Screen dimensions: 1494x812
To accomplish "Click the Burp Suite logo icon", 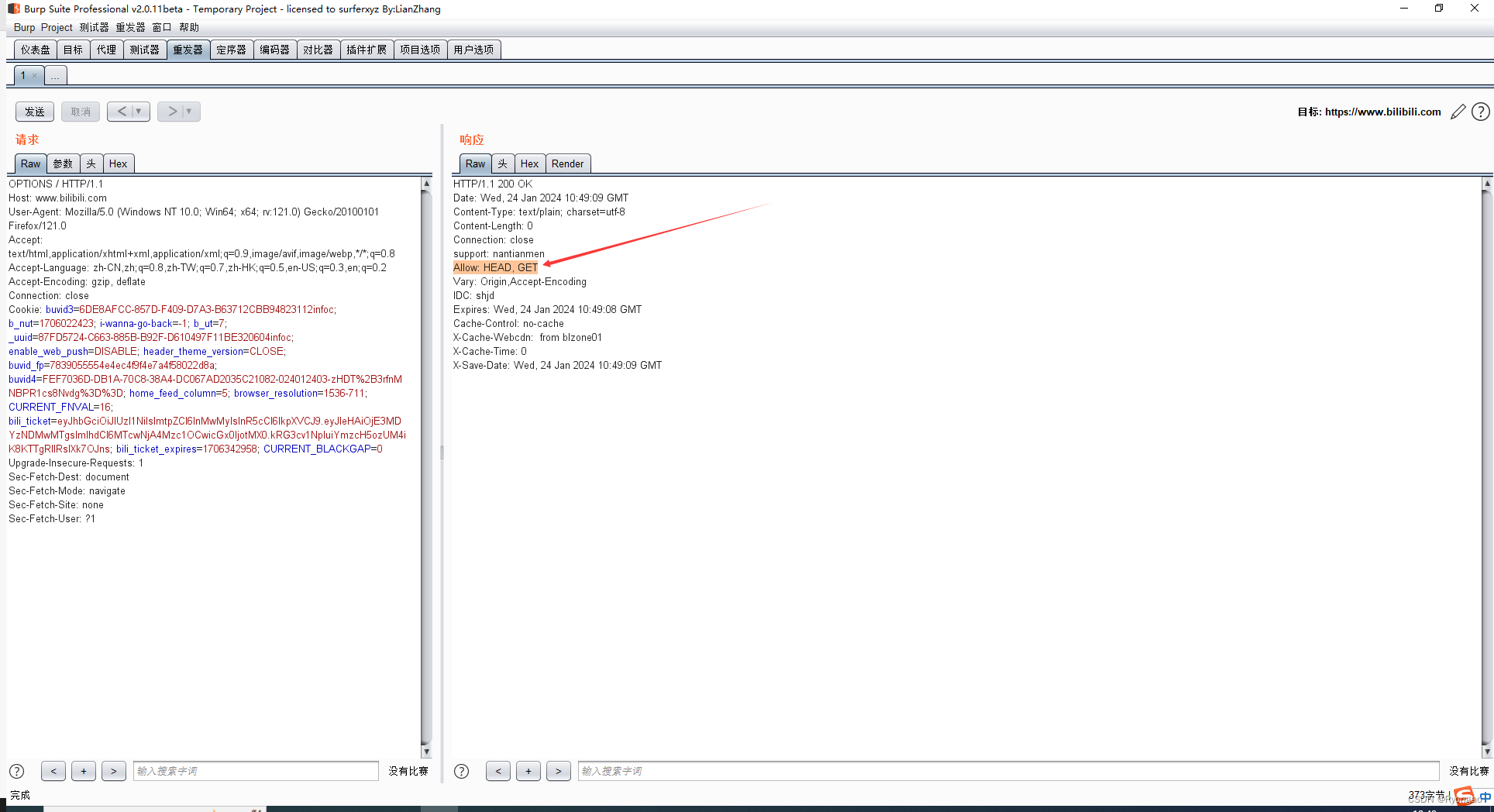I will click(x=14, y=9).
